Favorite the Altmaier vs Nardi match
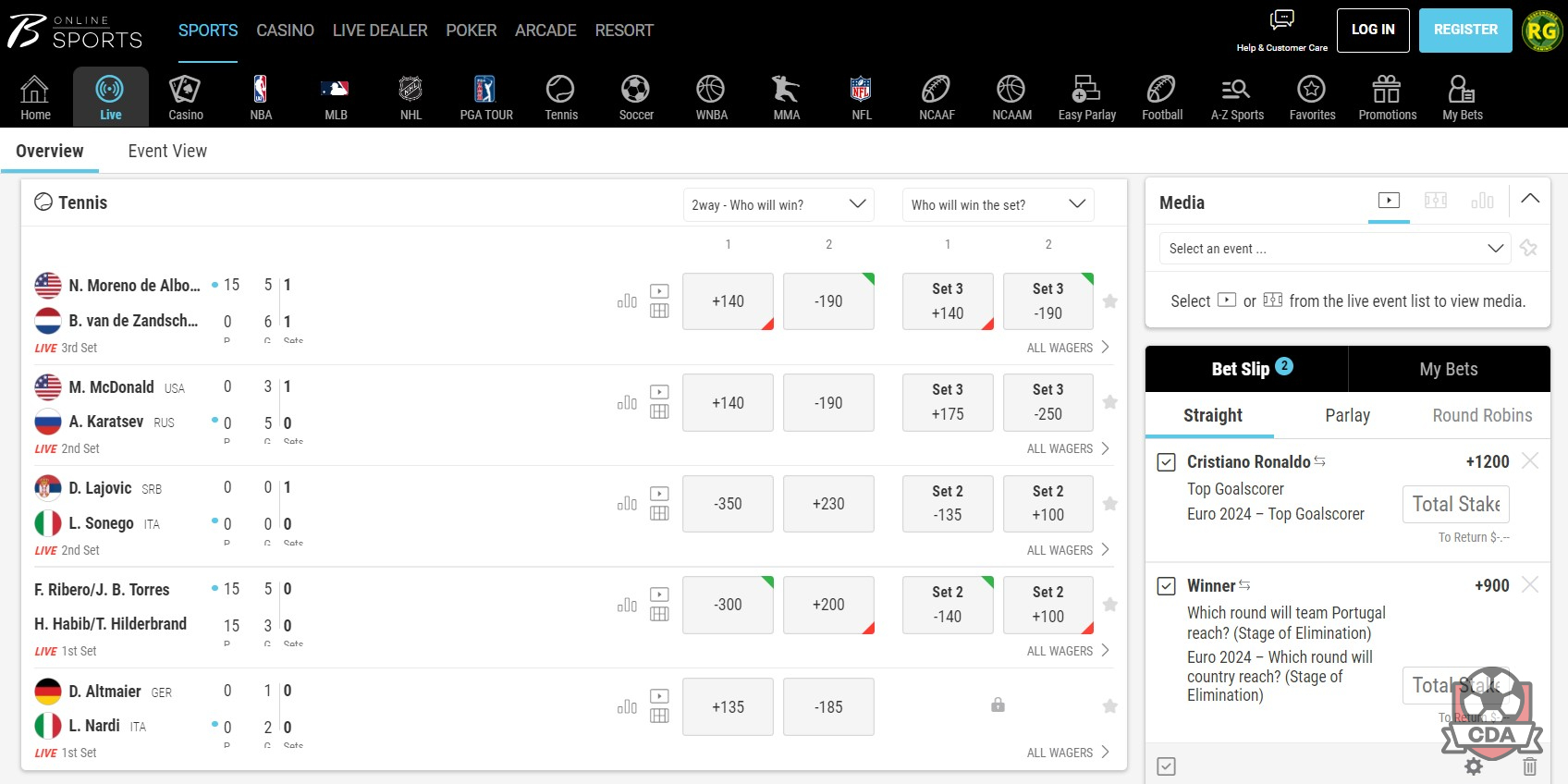Viewport: 1568px width, 784px height. (x=1110, y=706)
